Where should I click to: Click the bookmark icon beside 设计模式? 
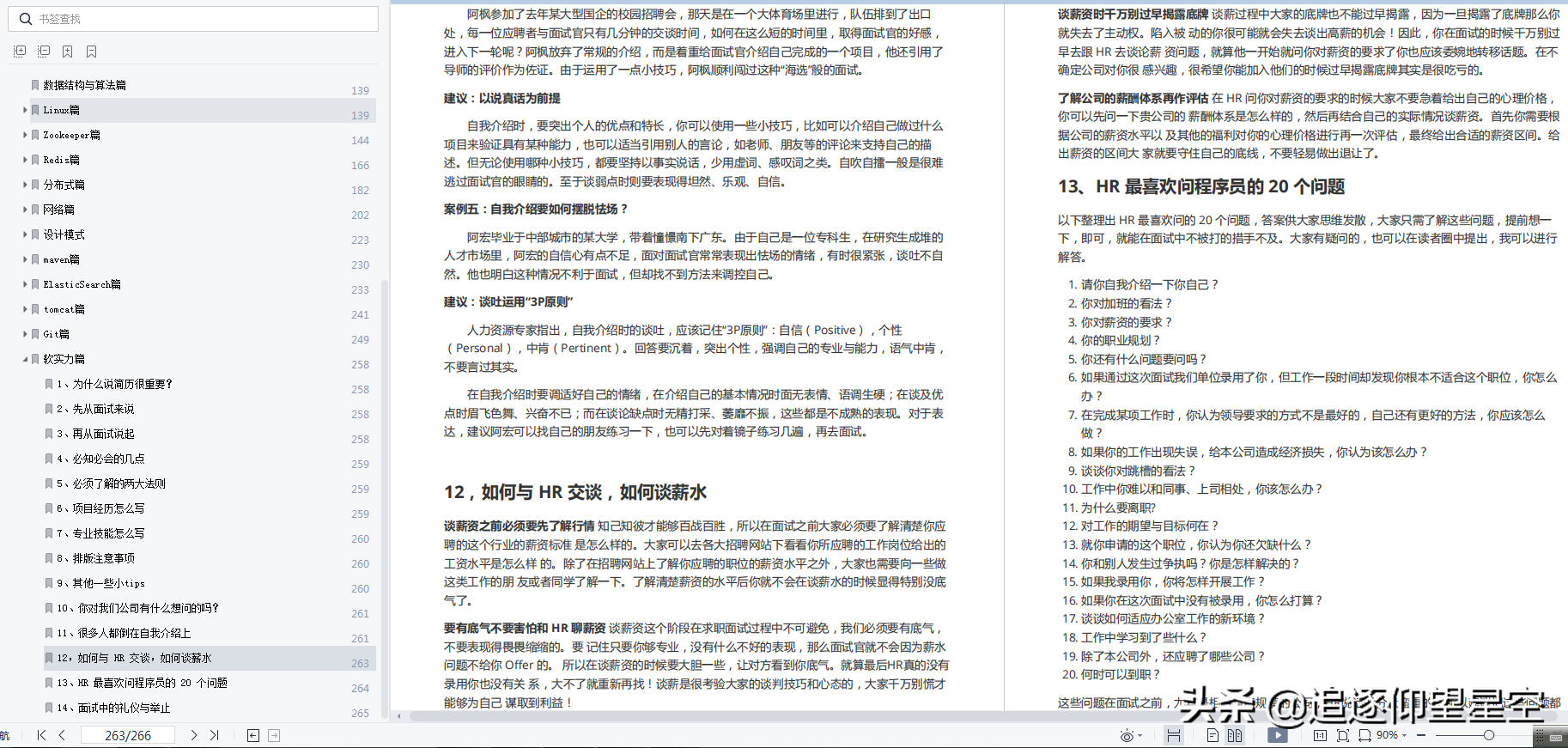35,234
